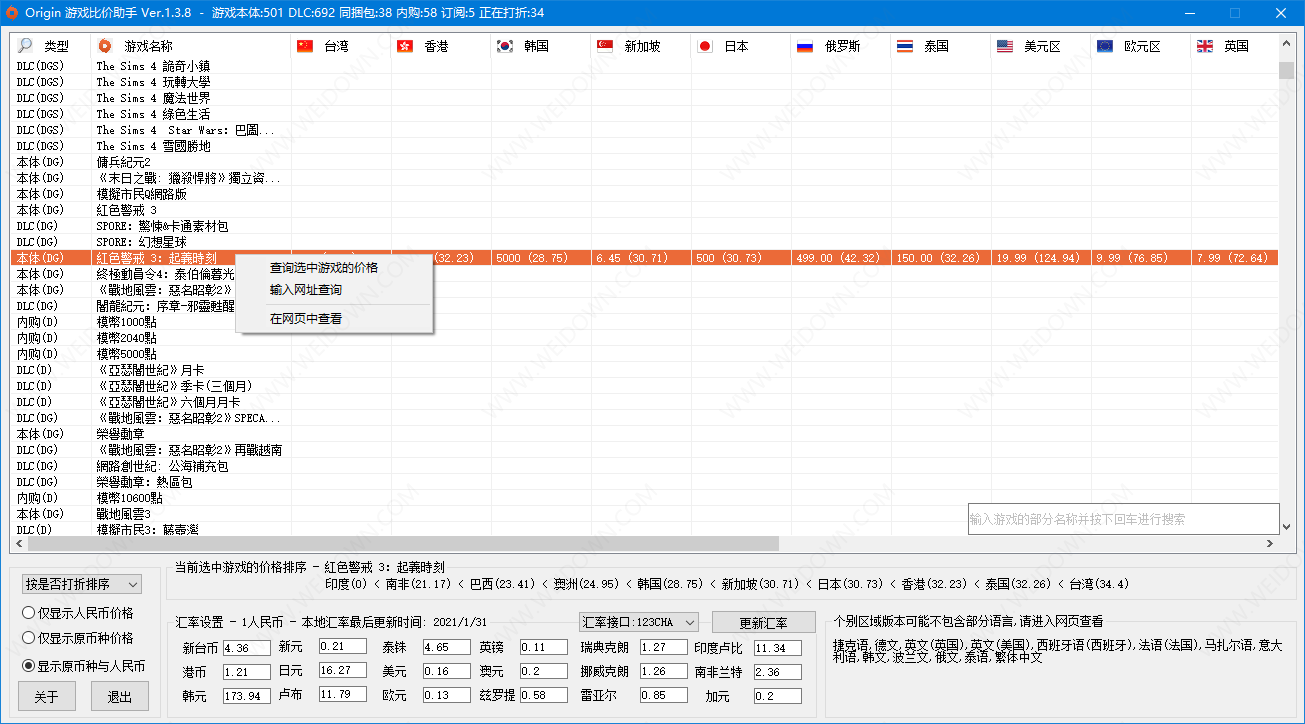The image size is (1305, 724).
Task: Click the 欧元 exchange rate field
Action: (x=446, y=696)
